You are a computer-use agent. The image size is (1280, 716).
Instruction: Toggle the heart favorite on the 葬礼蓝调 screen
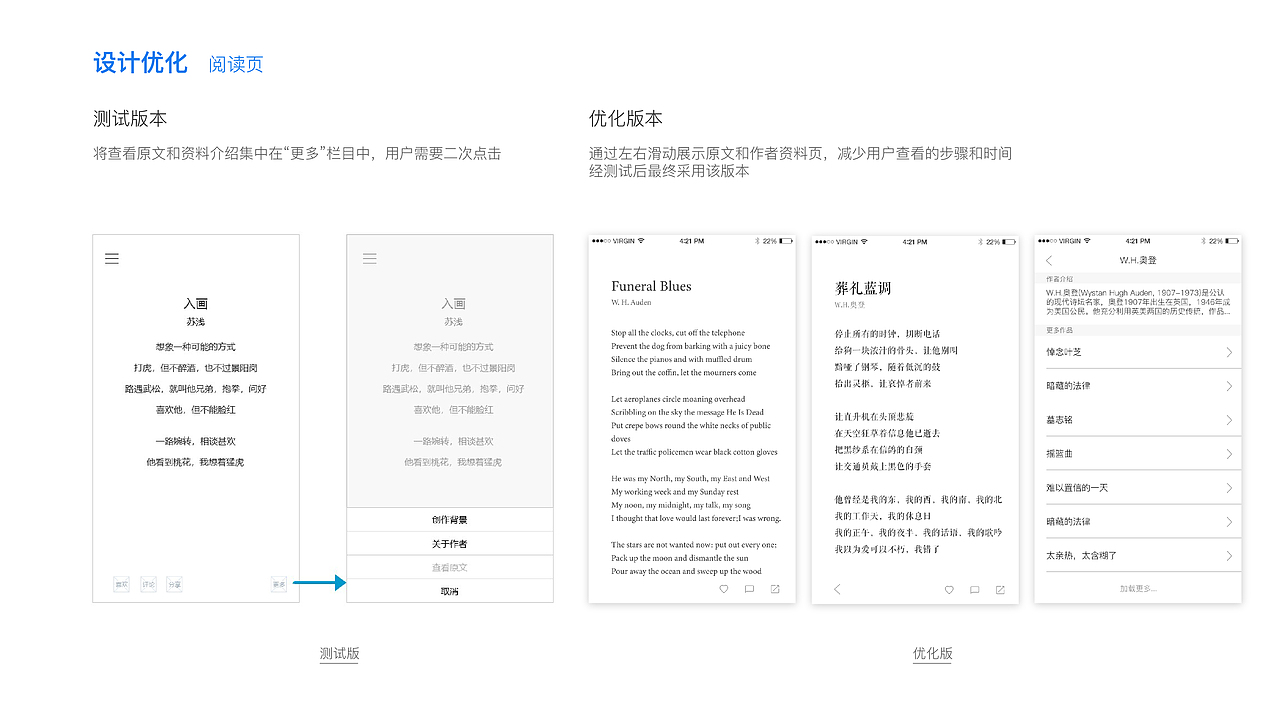(948, 590)
